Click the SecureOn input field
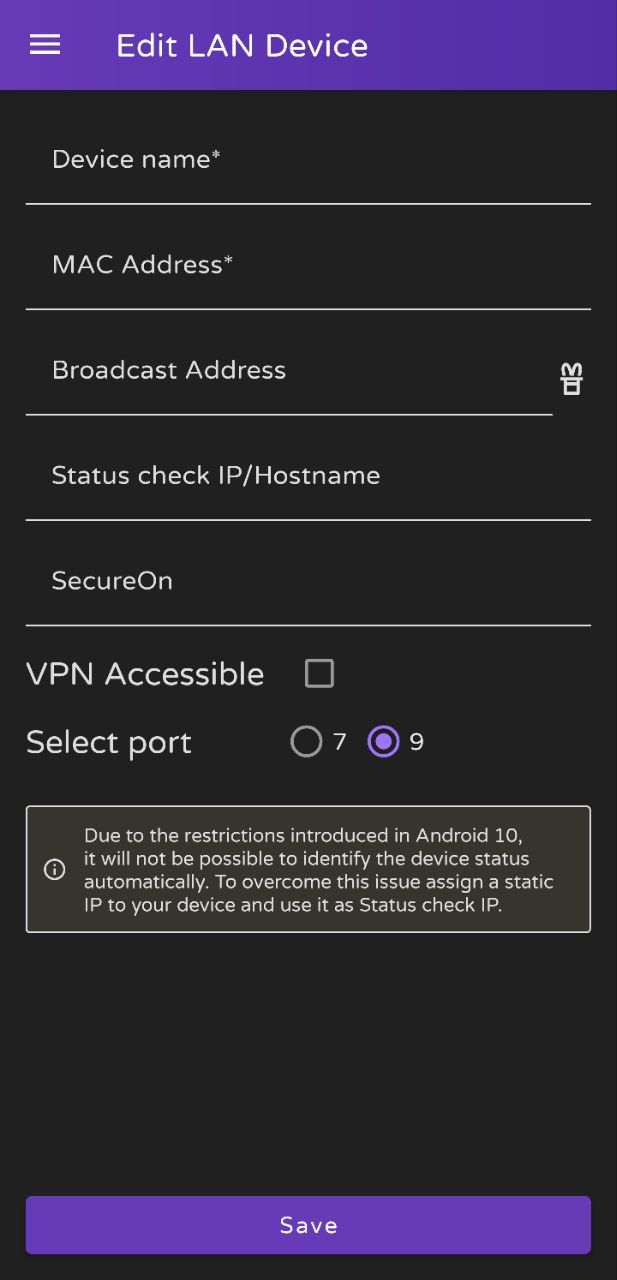Image resolution: width=617 pixels, height=1280 pixels. point(308,582)
